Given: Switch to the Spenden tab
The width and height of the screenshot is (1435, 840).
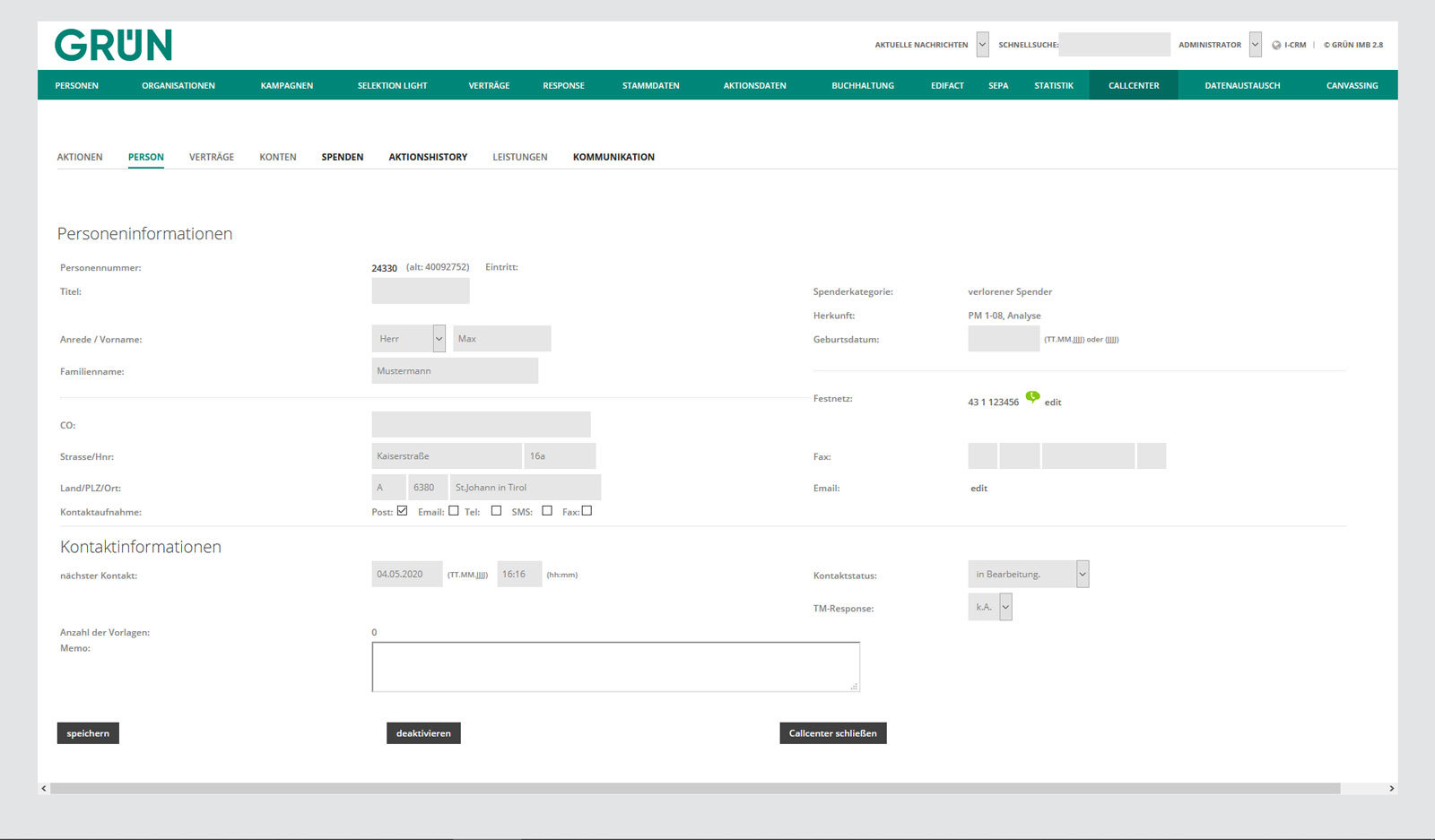Looking at the screenshot, I should [x=343, y=157].
